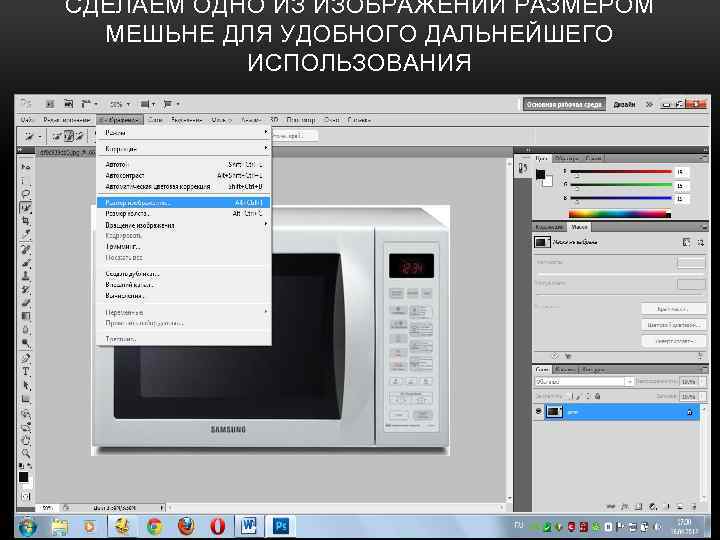Launch Bridge from the application bar
This screenshot has width=720, height=540.
click(50, 104)
